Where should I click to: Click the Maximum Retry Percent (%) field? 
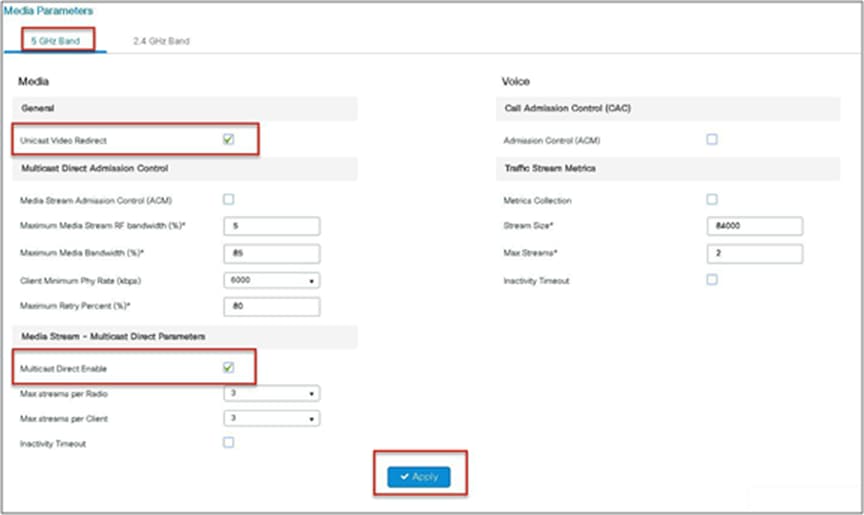[x=272, y=306]
